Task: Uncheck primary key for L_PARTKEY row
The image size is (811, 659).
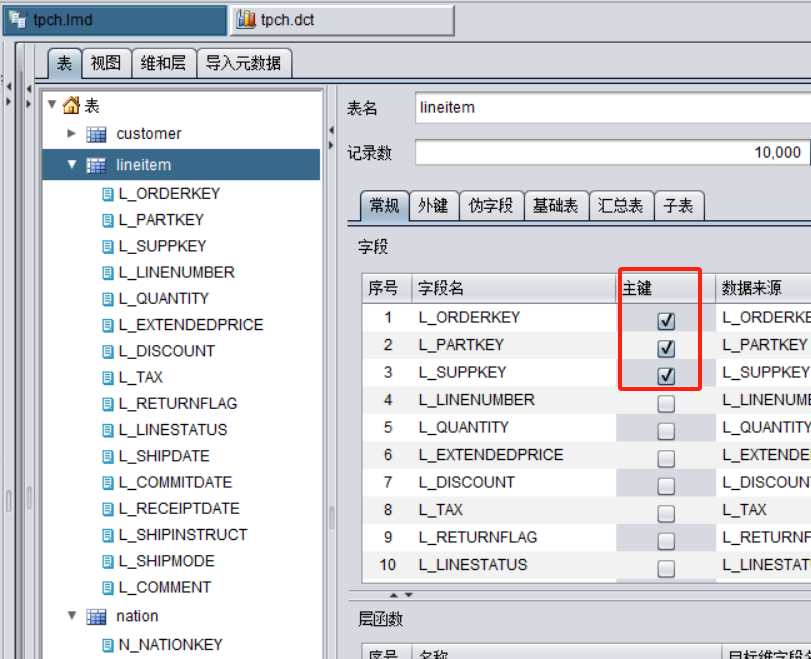Action: click(x=666, y=349)
